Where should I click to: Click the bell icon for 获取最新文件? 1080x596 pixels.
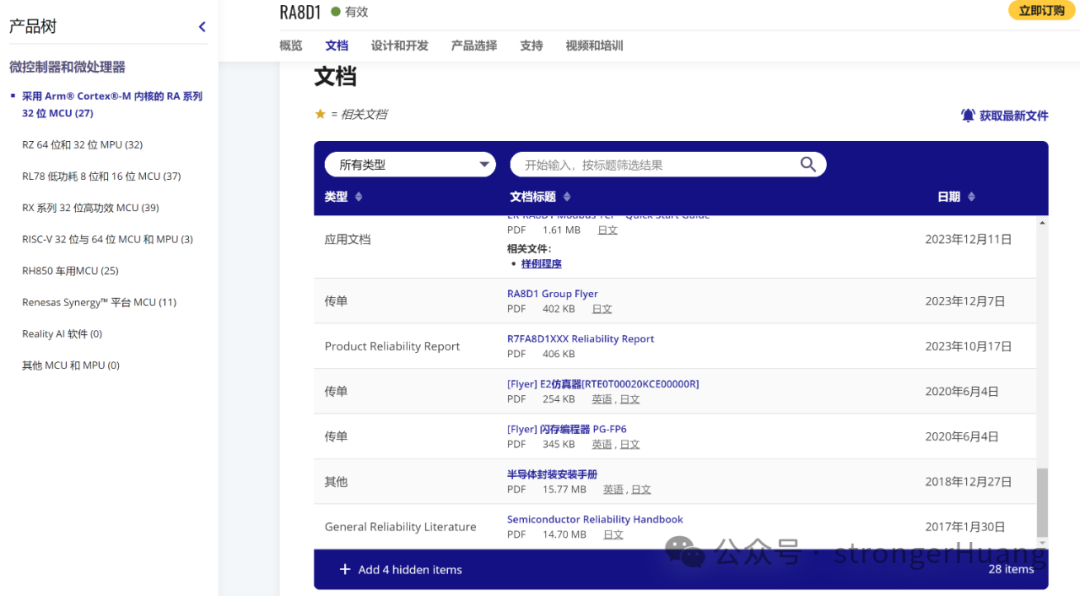[968, 115]
